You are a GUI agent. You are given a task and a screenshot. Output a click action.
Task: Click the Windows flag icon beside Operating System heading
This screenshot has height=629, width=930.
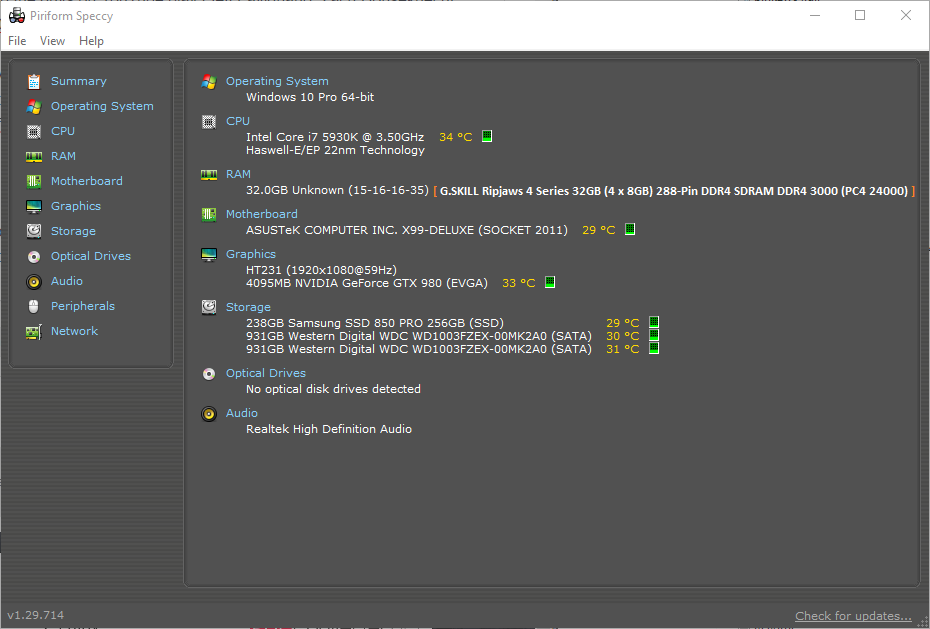click(209, 82)
